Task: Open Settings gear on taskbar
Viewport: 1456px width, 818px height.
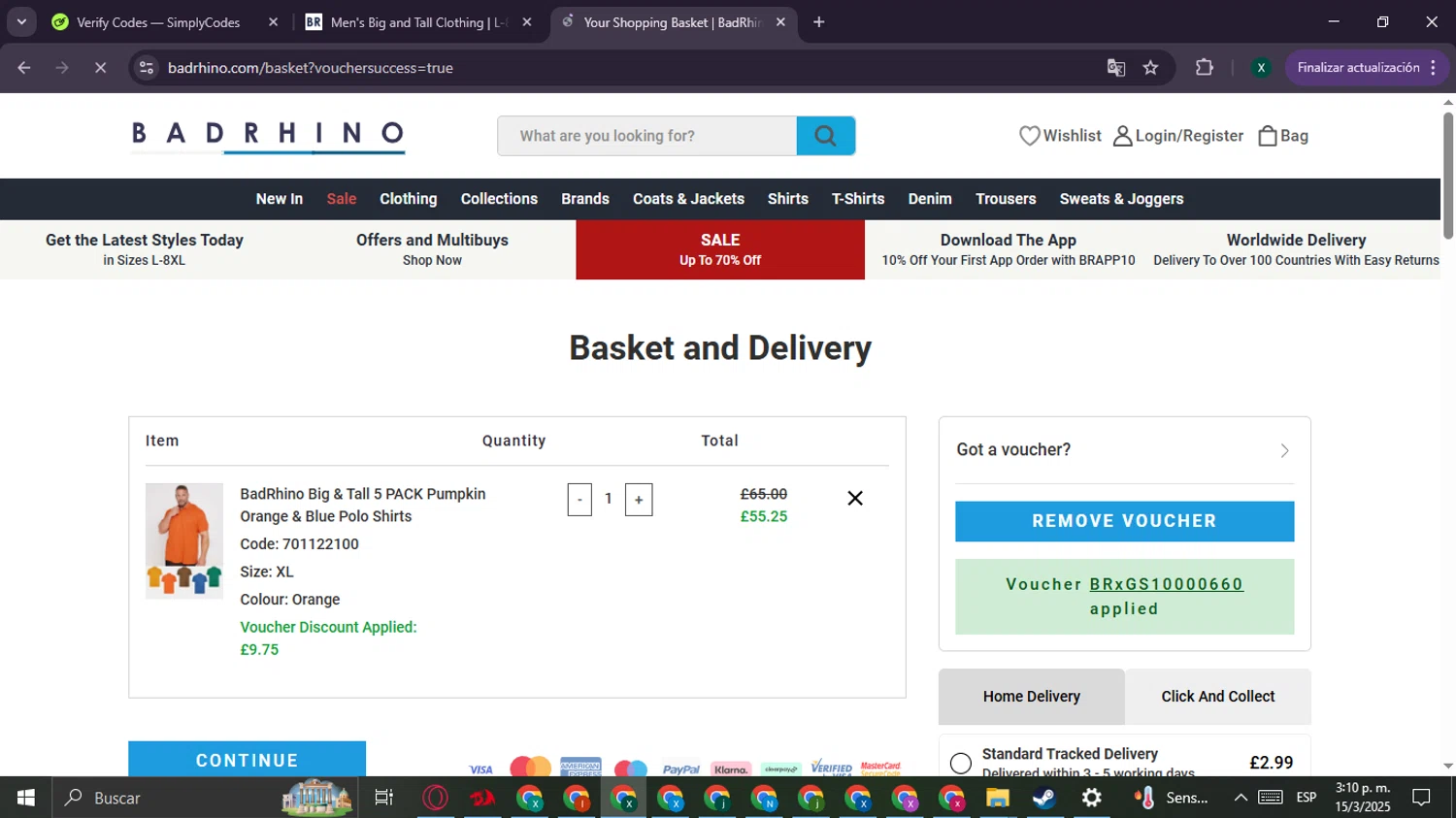Action: (1092, 798)
